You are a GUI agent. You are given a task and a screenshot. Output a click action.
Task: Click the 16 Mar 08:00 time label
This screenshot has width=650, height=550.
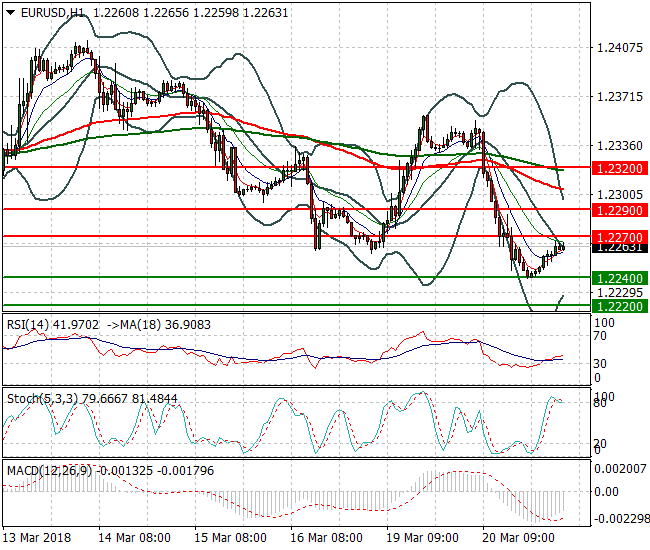327,537
